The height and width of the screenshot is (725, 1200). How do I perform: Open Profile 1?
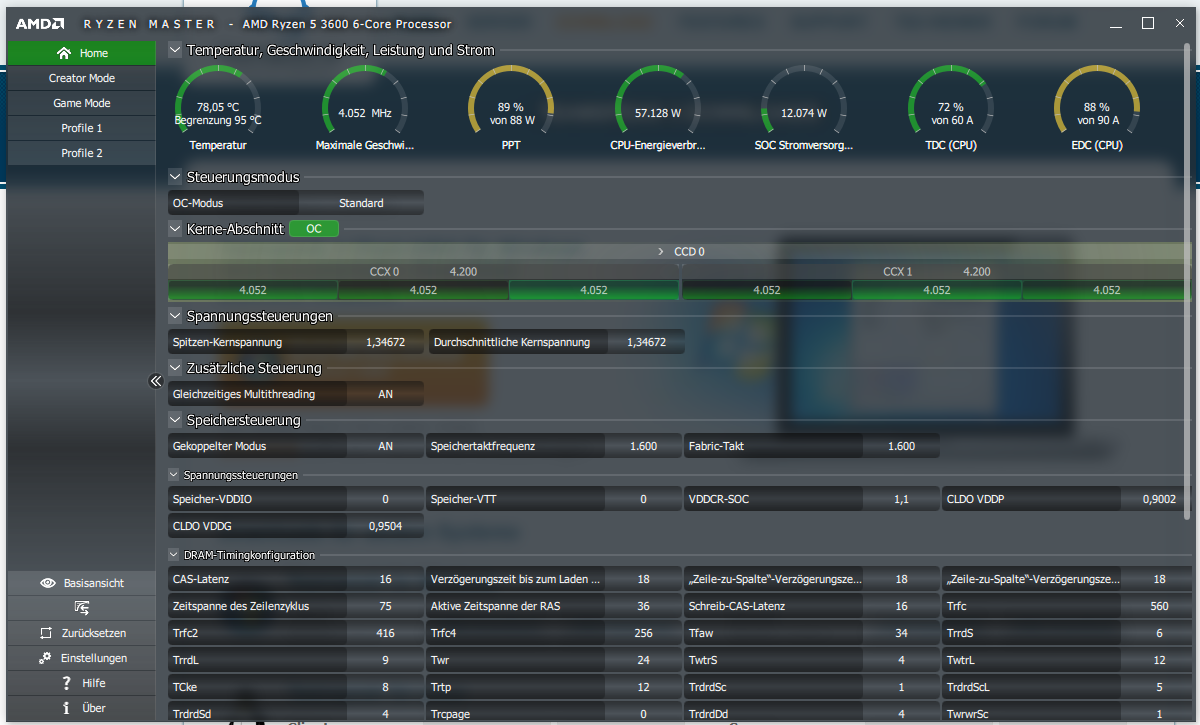pyautogui.click(x=82, y=128)
